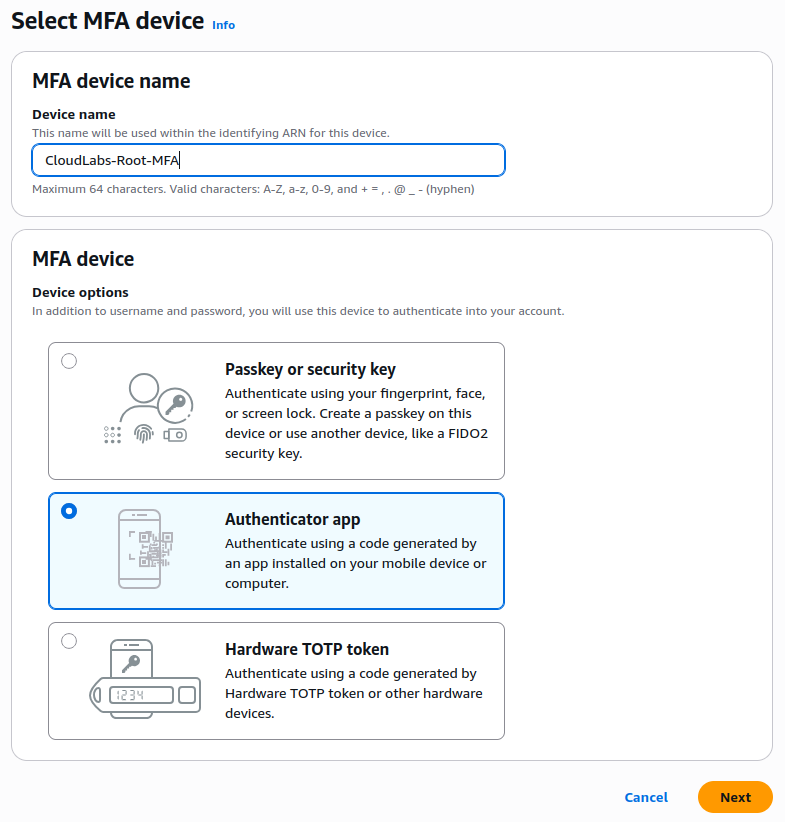The image size is (785, 822).
Task: Click the Authenticator app description text
Action: point(355,564)
